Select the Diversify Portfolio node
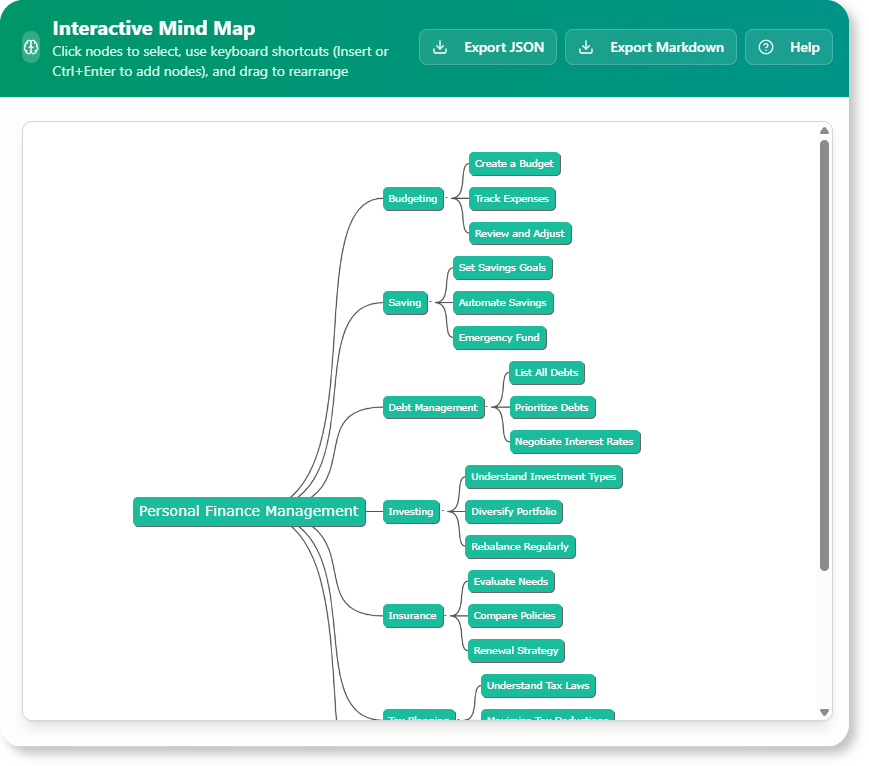This screenshot has width=869, height=766. click(x=515, y=511)
